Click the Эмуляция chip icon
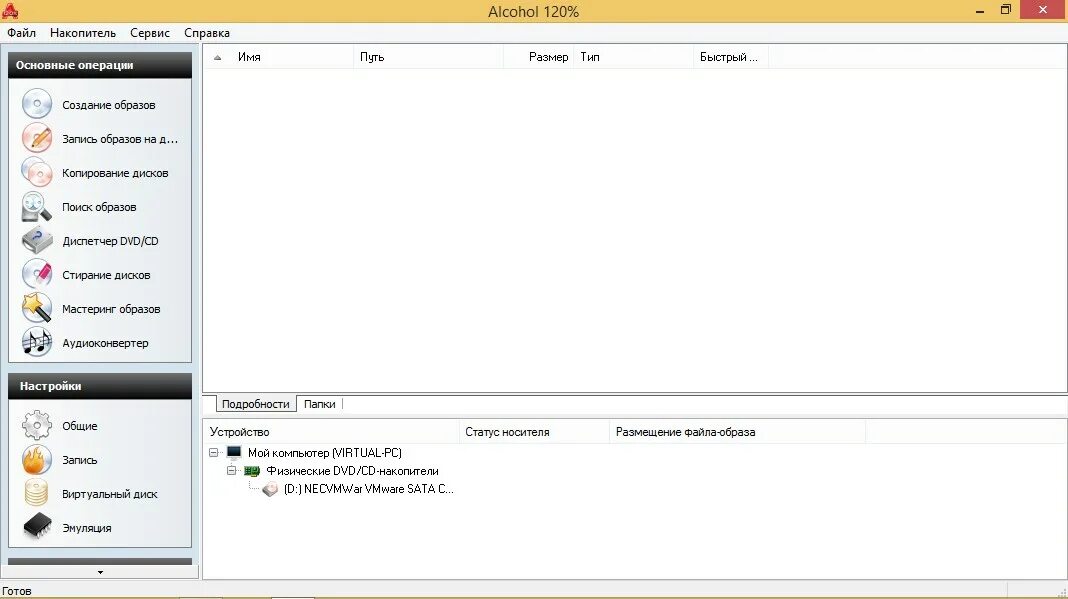 pos(37,527)
